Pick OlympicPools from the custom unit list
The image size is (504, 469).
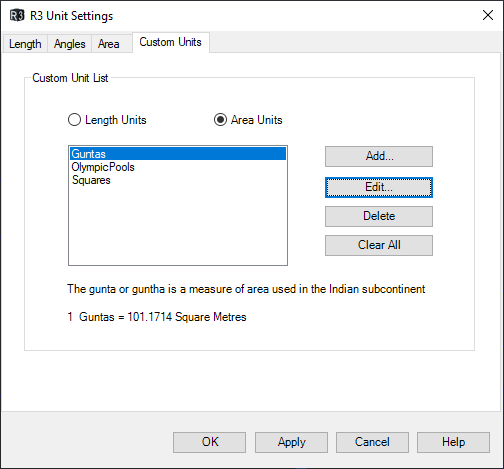pyautogui.click(x=178, y=167)
